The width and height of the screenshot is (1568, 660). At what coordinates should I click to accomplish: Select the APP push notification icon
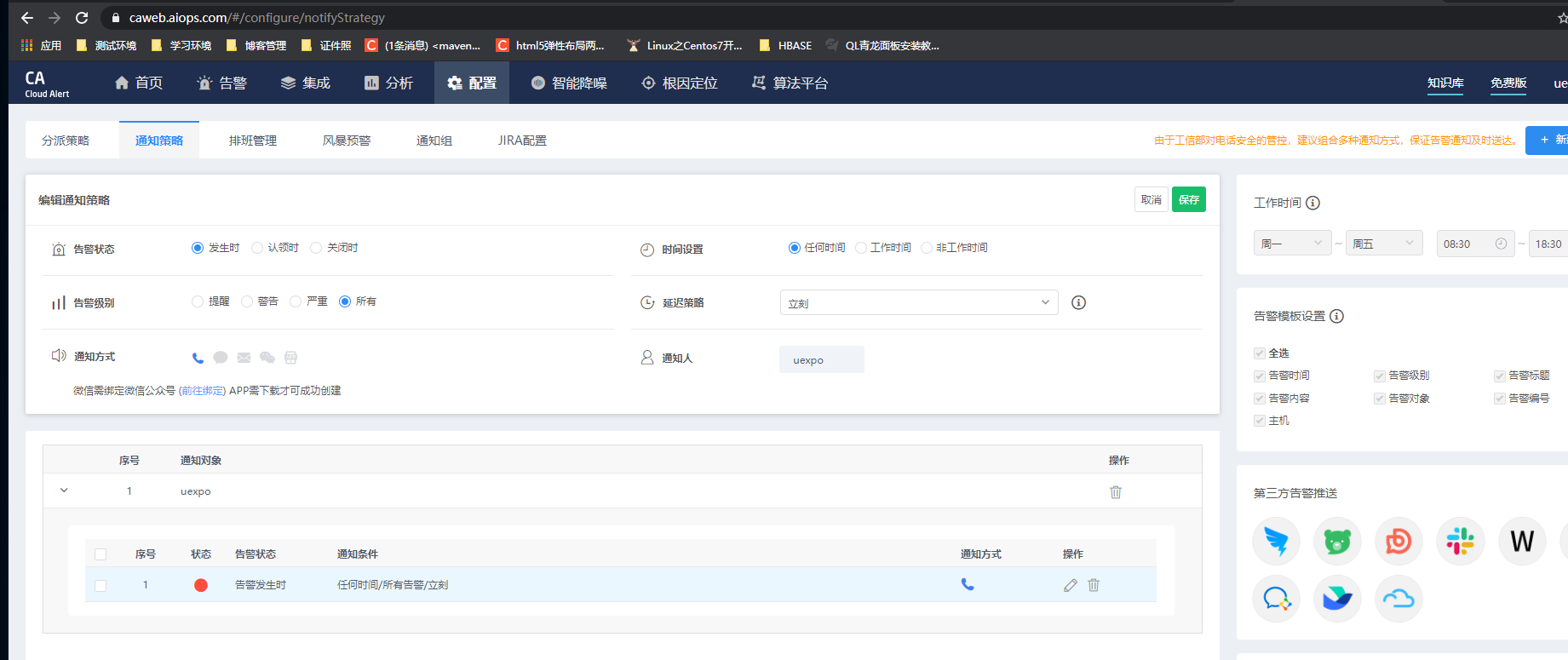pos(290,358)
